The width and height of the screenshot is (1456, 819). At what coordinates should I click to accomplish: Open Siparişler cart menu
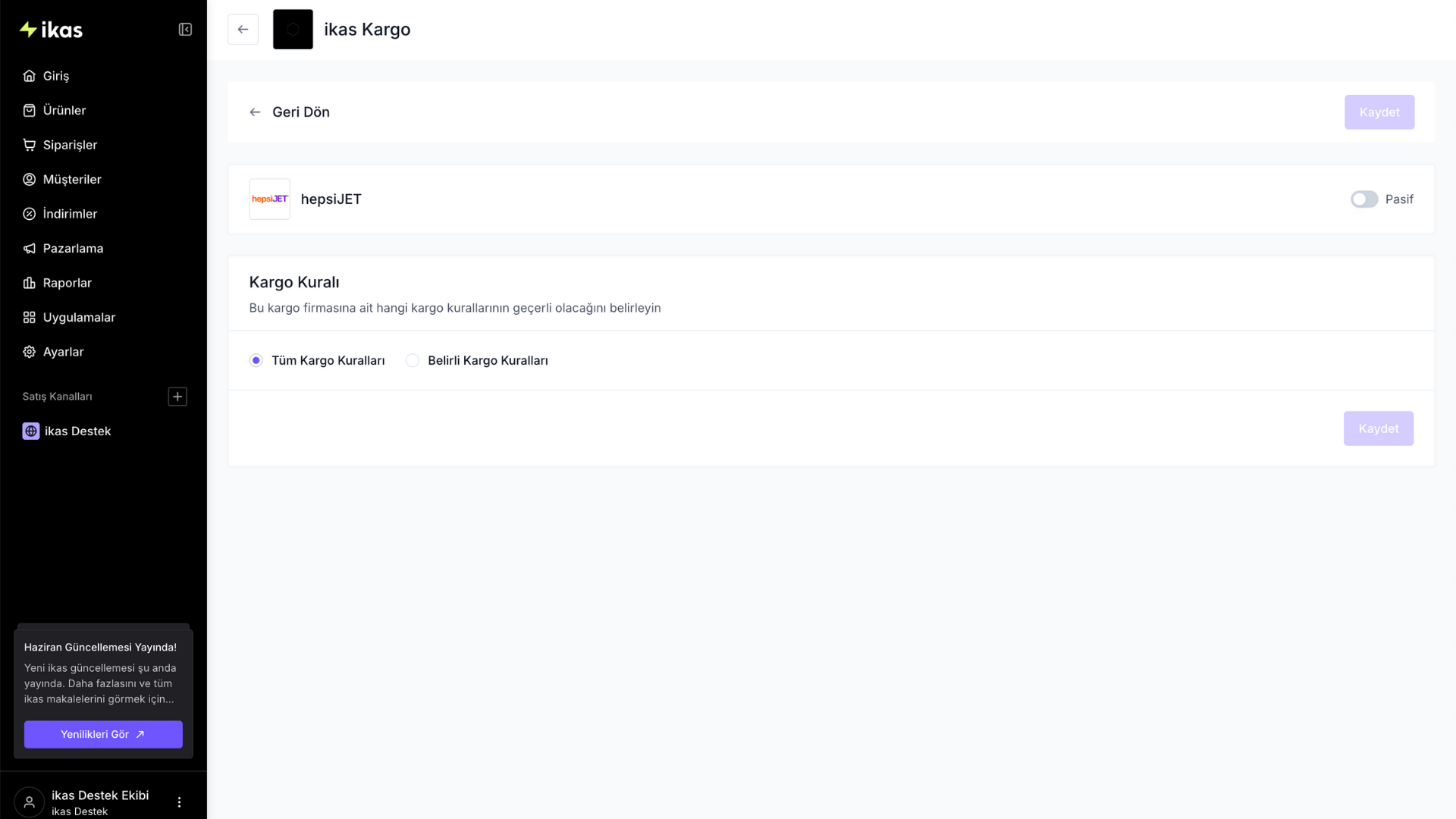click(x=69, y=145)
